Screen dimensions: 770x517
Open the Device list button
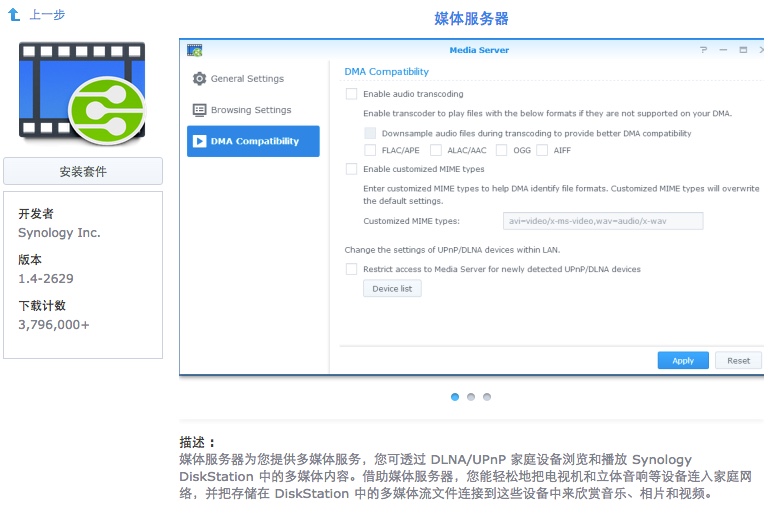pos(392,289)
